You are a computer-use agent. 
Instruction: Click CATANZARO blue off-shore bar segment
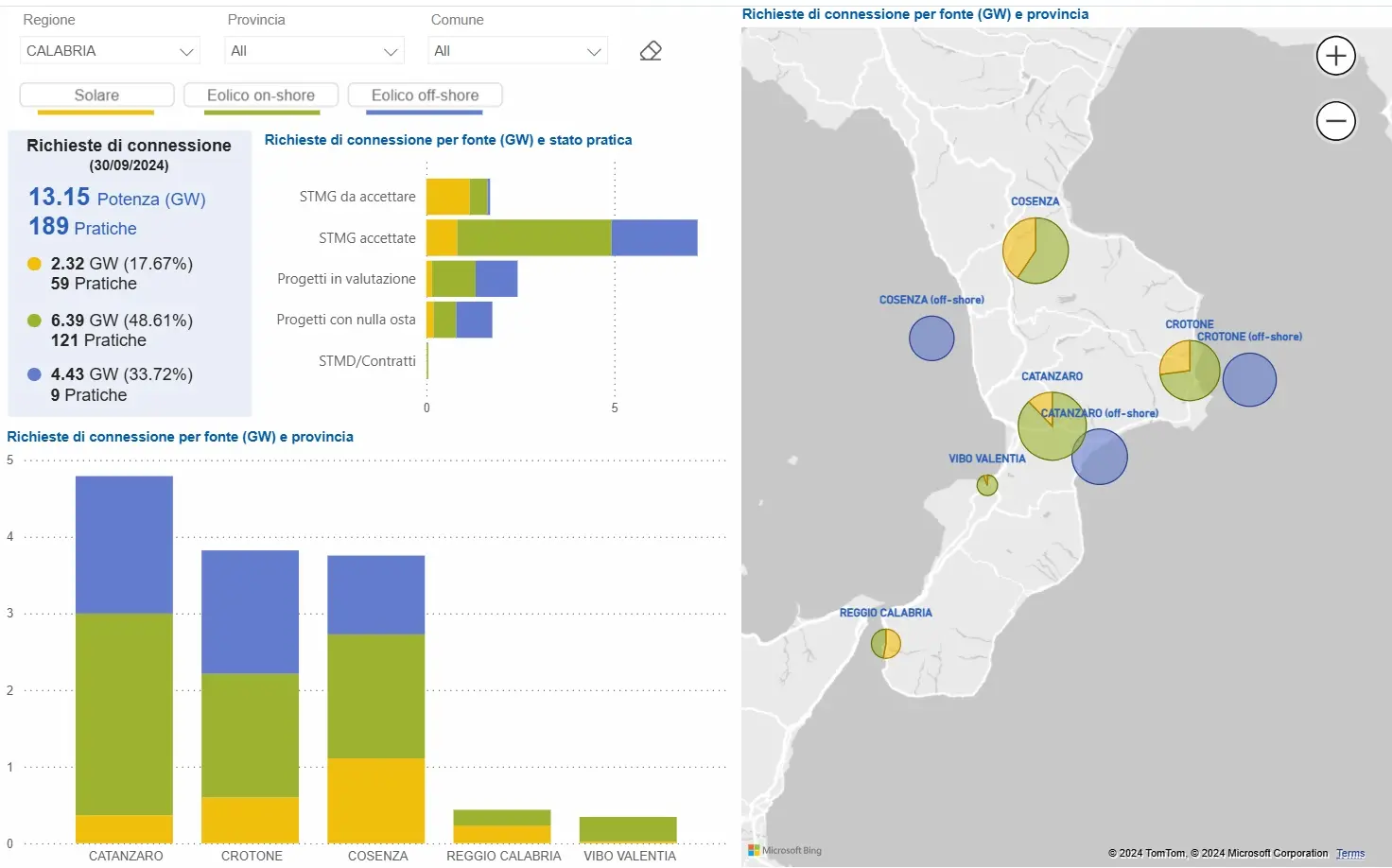[124, 545]
